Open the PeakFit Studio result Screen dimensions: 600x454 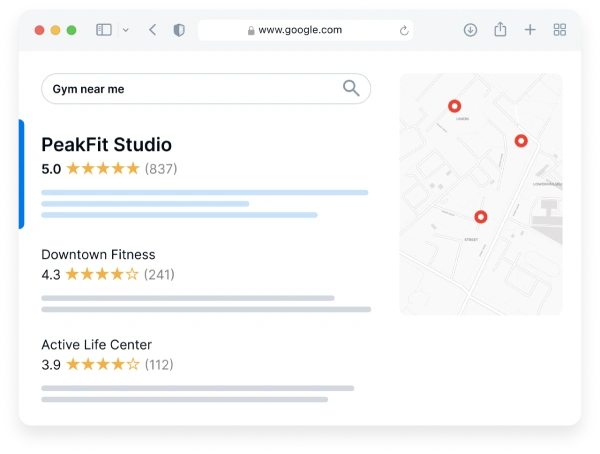pos(106,144)
